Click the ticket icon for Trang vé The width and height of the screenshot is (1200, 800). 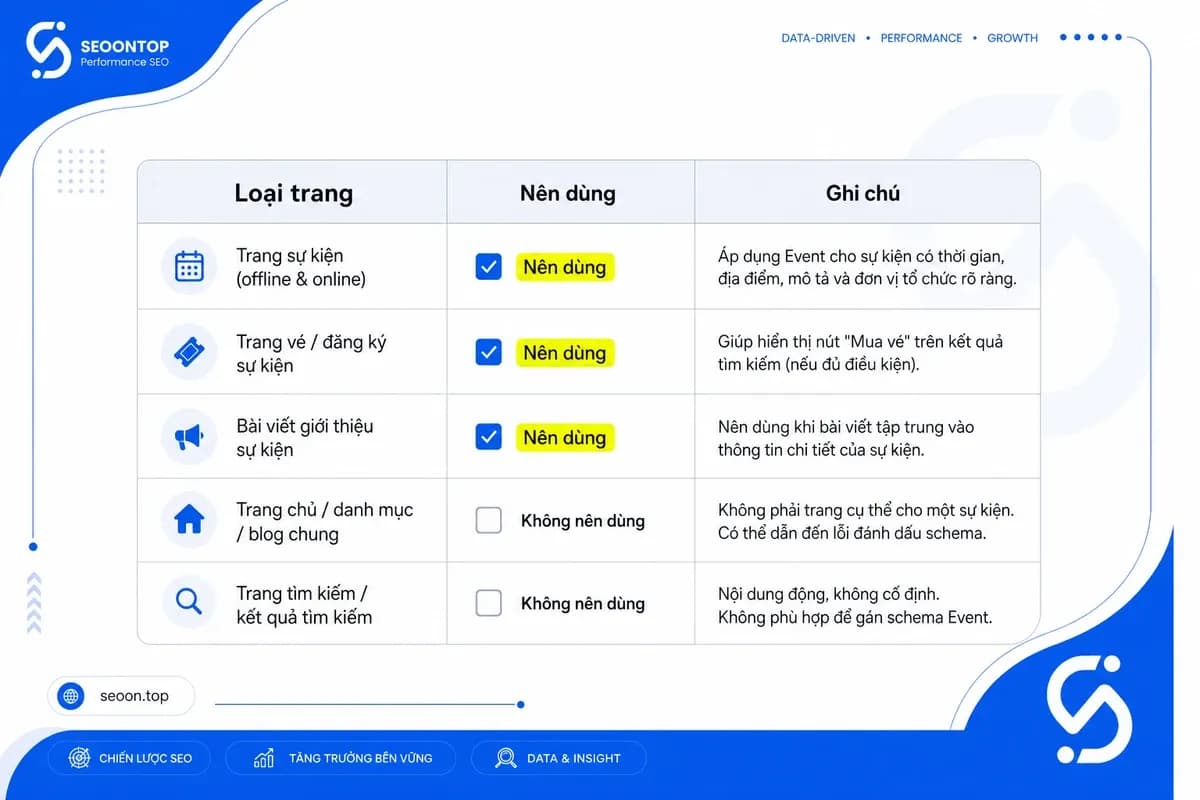point(189,352)
